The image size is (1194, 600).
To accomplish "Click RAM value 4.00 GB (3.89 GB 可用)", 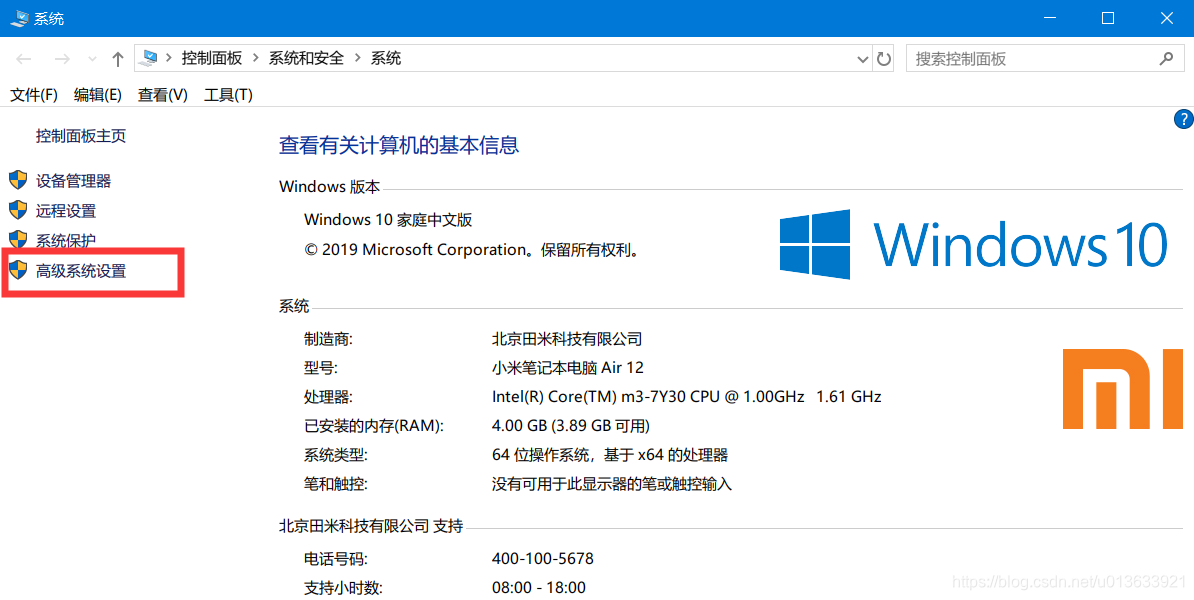I will coord(571,426).
